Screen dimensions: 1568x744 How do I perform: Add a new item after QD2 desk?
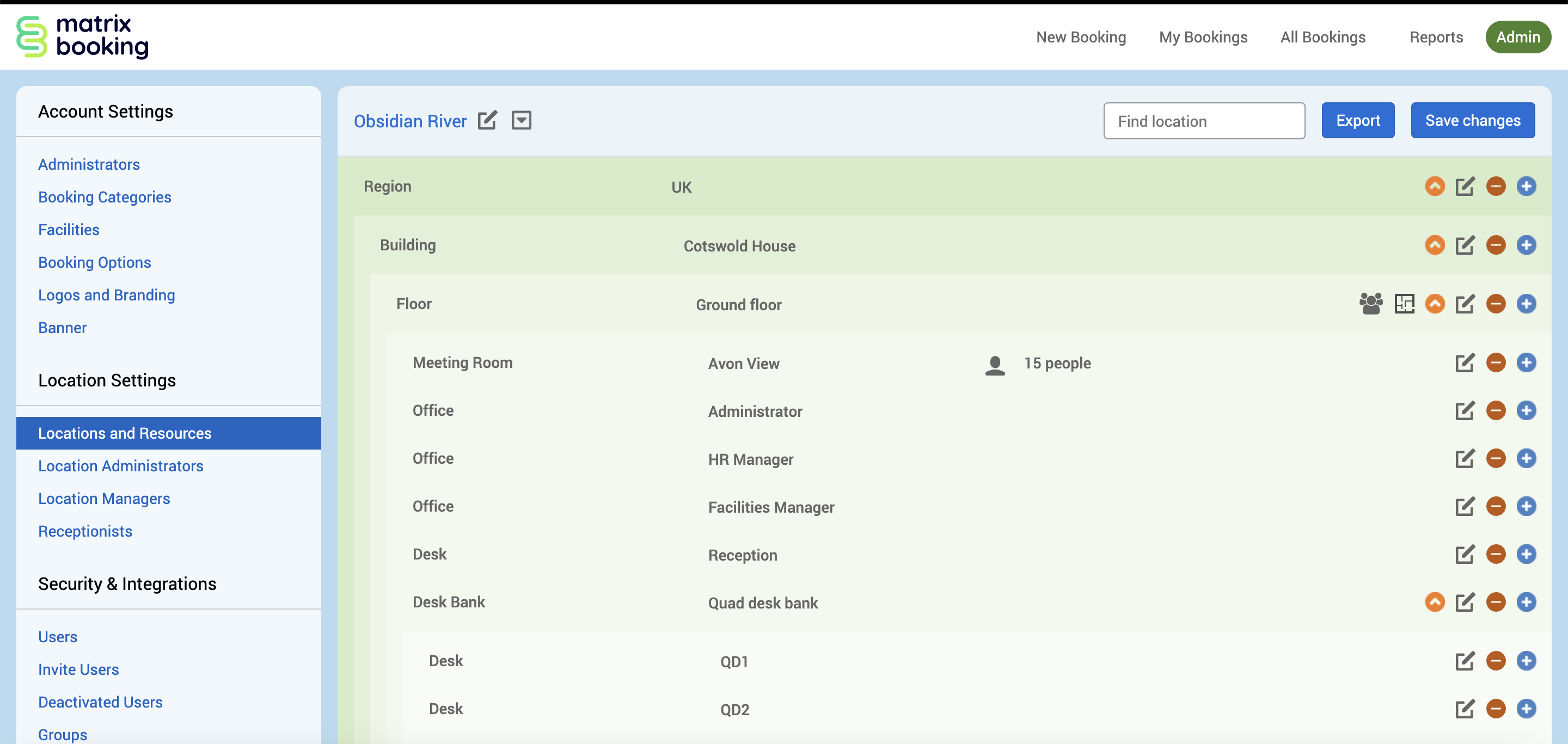point(1526,709)
